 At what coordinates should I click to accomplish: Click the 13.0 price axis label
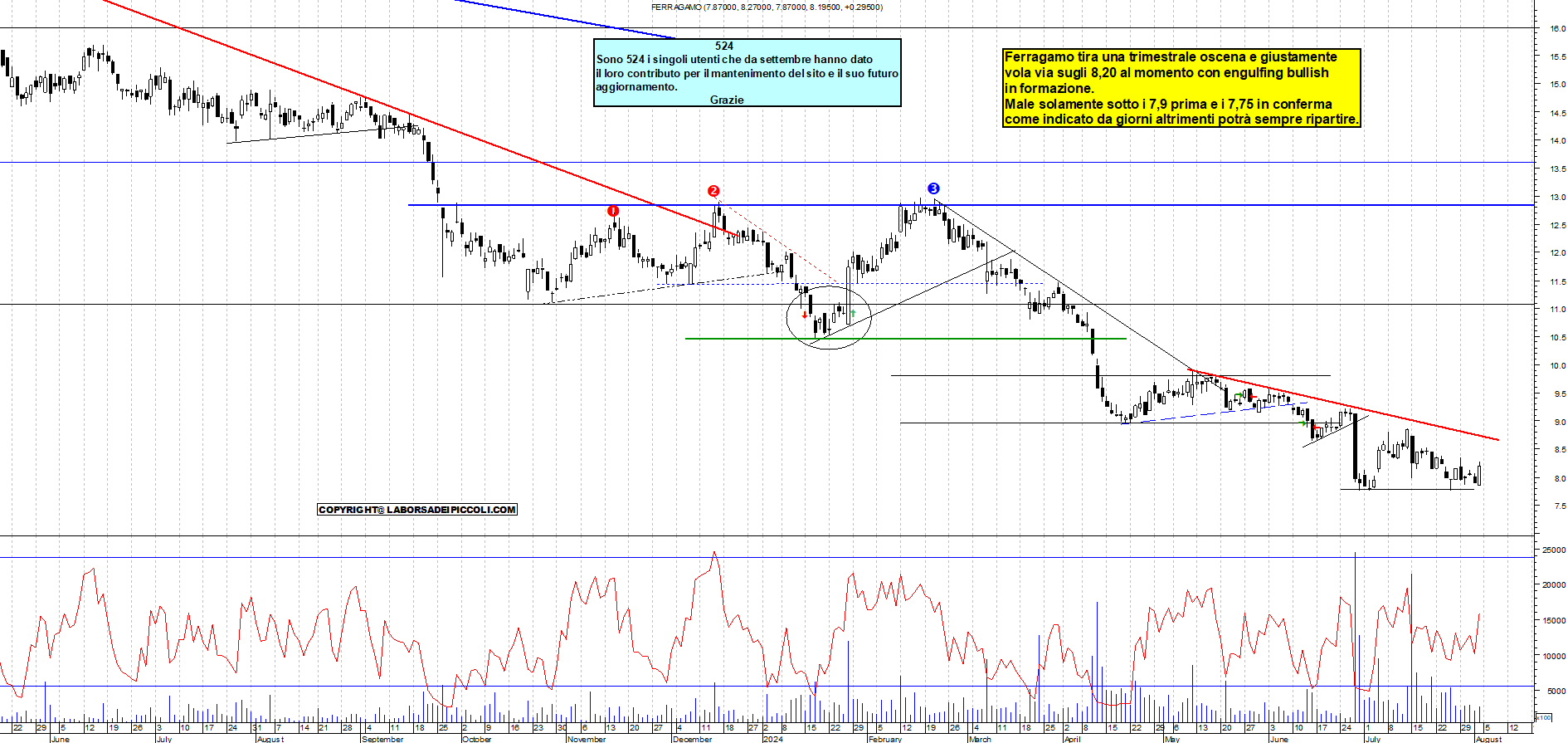(x=1557, y=198)
